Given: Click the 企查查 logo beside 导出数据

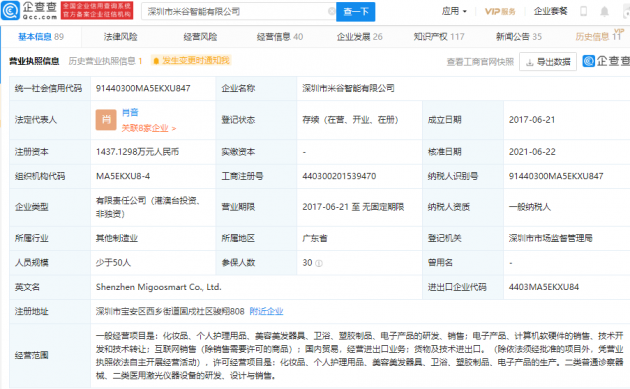Looking at the screenshot, I should tap(606, 61).
